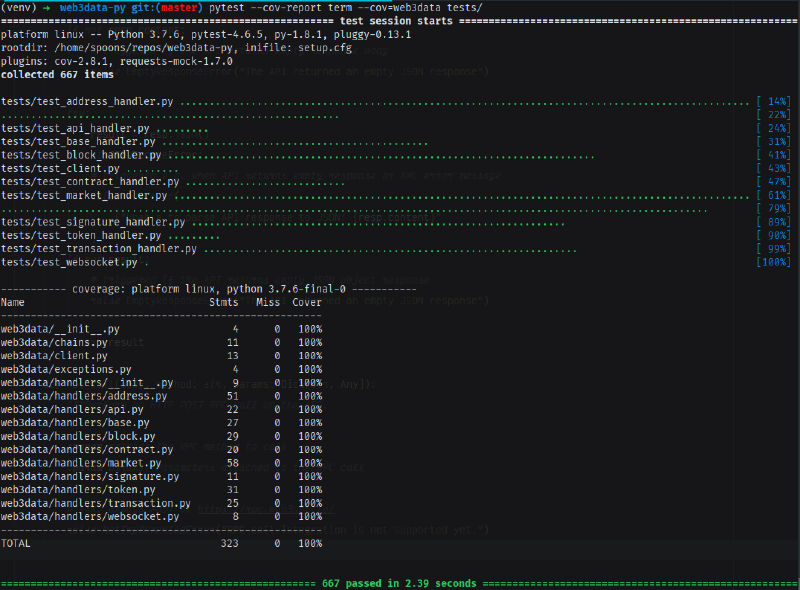Click the '667 passed in 2.39 seconds' summary
The image size is (800, 590).
(399, 583)
